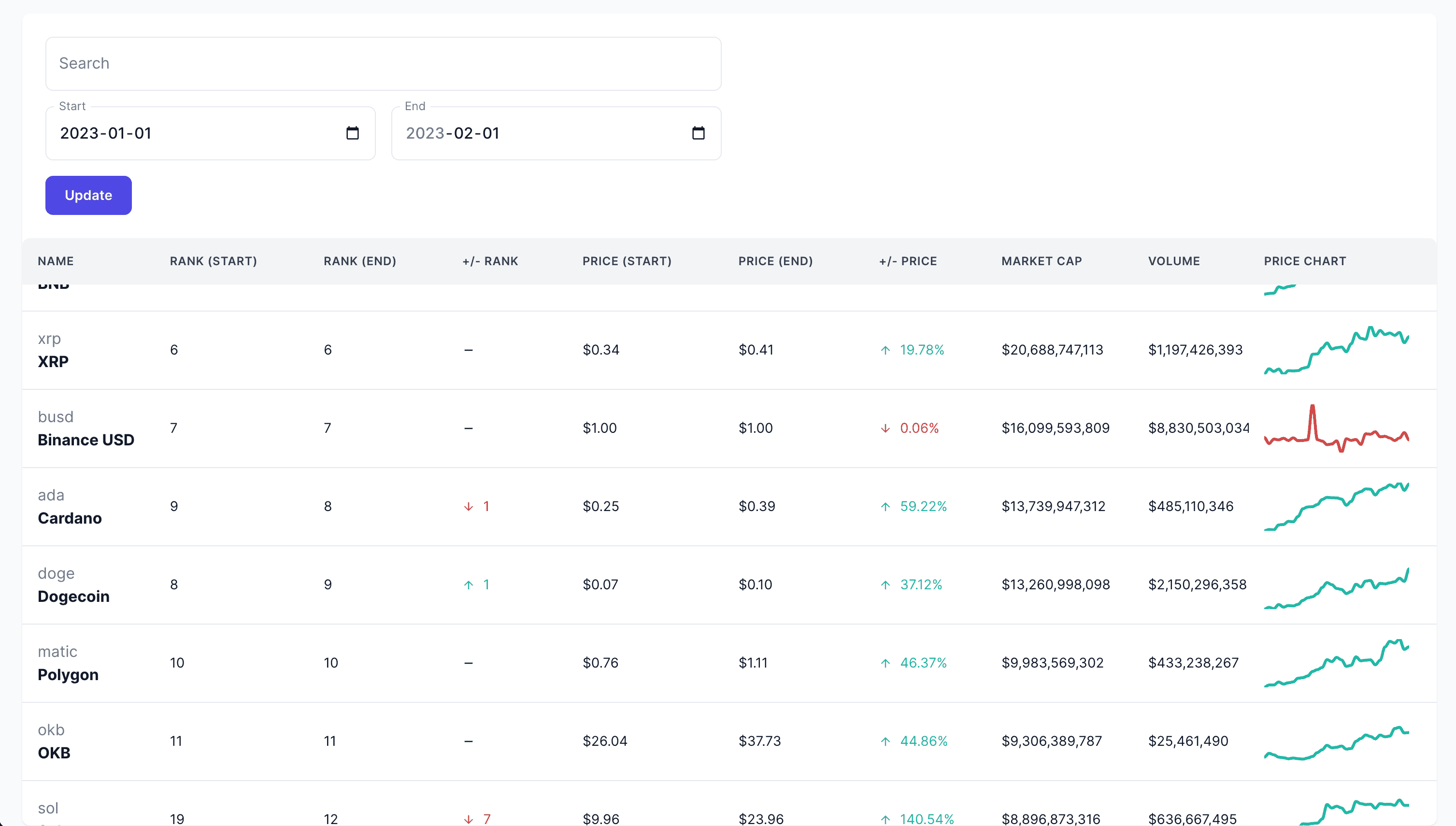Click Dogecoin's green rank up arrow
The width and height of the screenshot is (1456, 826).
(469, 585)
